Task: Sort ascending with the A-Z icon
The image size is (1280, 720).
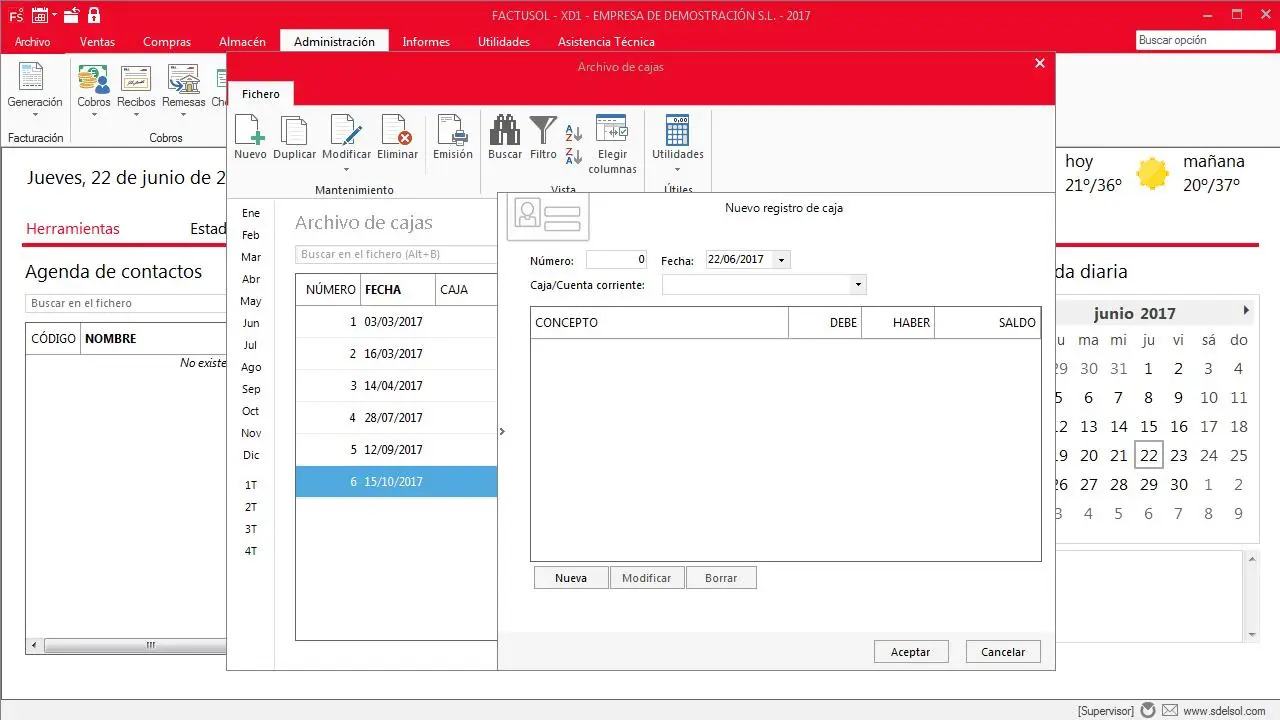Action: 574,133
